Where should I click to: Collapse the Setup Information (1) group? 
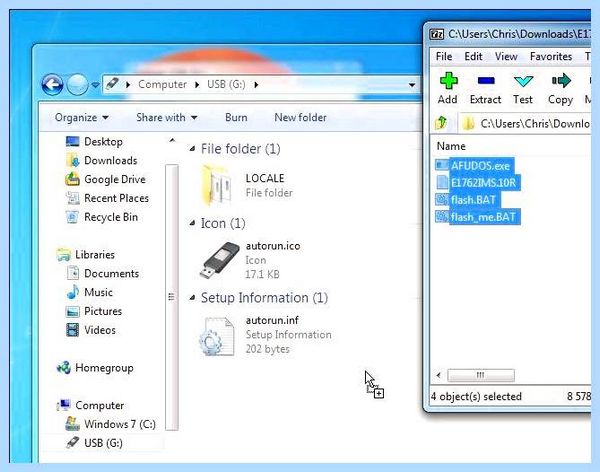[x=192, y=297]
